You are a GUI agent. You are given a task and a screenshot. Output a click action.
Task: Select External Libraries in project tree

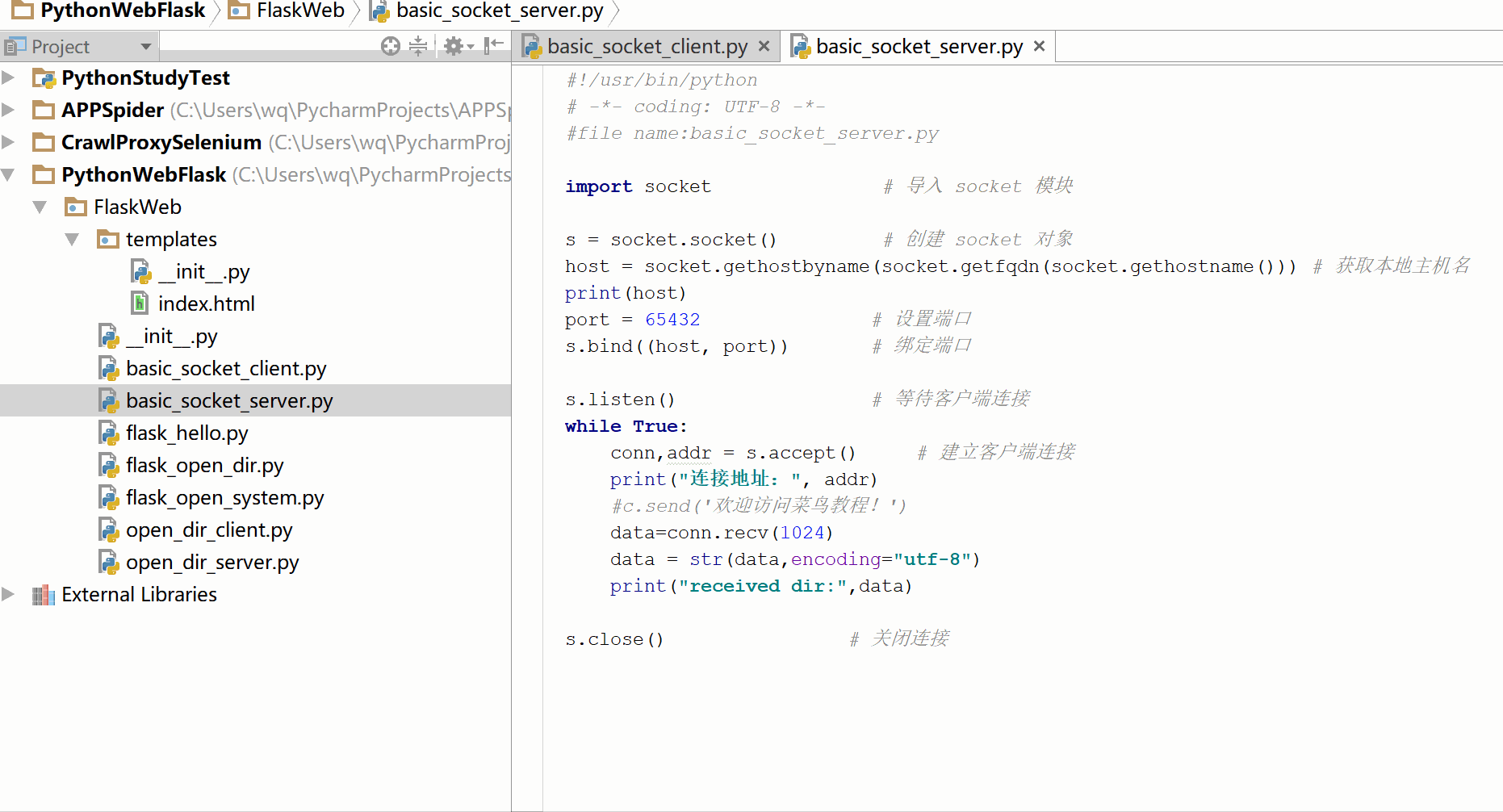point(139,594)
